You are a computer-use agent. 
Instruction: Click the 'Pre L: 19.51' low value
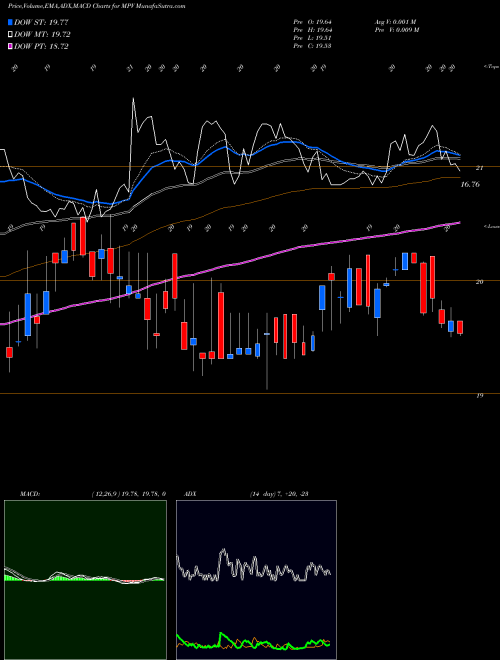[x=313, y=38]
